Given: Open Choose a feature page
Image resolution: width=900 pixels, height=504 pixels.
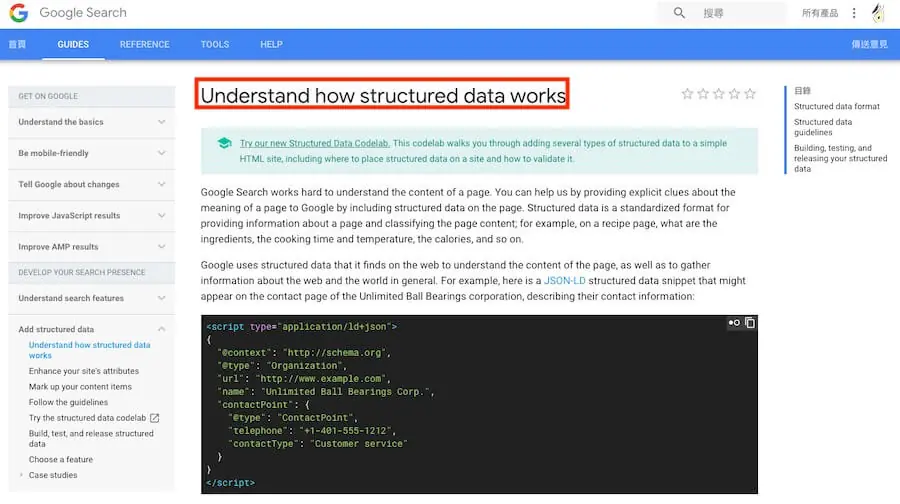Looking at the screenshot, I should tap(61, 459).
